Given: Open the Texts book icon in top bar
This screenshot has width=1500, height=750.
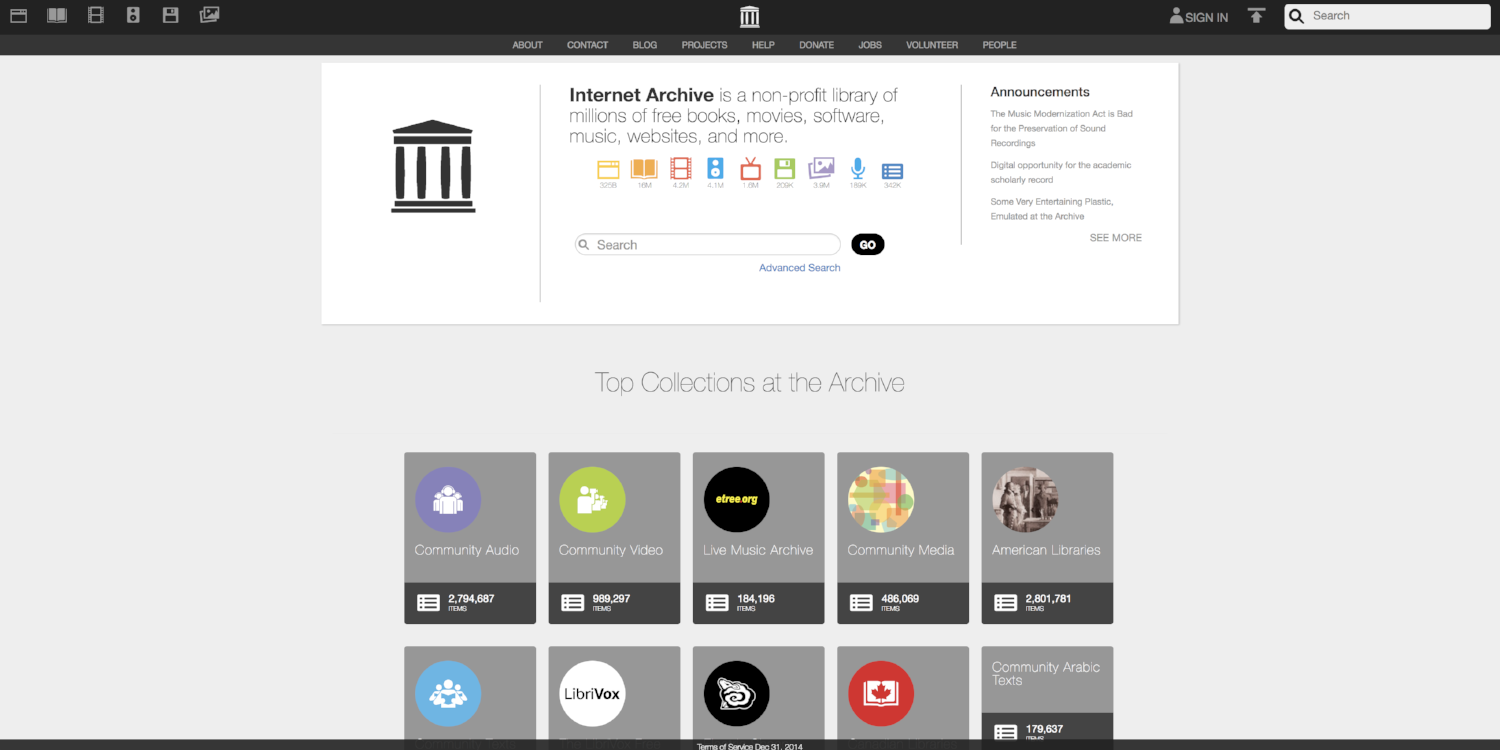Looking at the screenshot, I should tap(57, 15).
